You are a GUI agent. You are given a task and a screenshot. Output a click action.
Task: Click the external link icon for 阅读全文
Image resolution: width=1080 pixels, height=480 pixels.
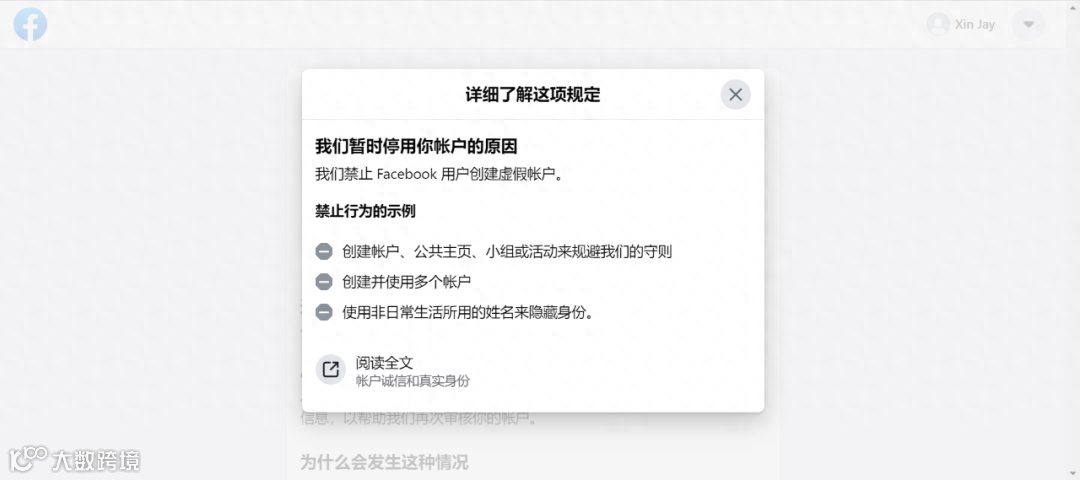(331, 370)
